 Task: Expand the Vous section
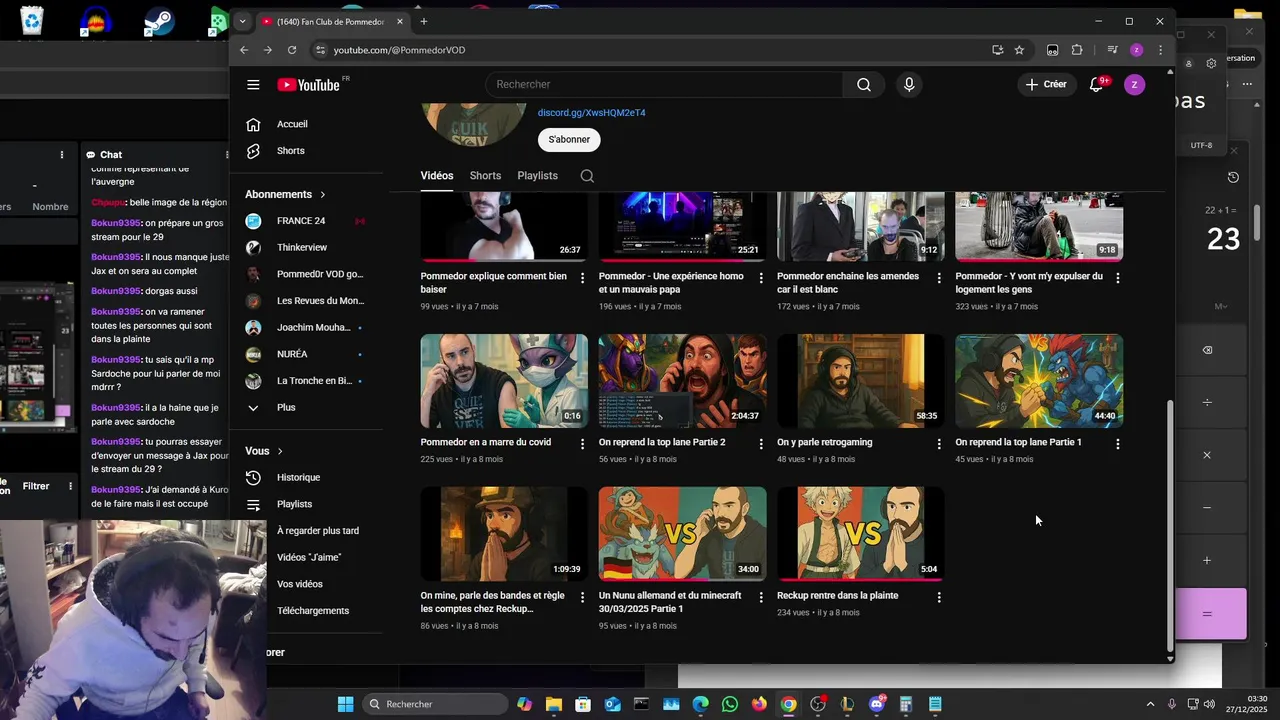pyautogui.click(x=264, y=451)
